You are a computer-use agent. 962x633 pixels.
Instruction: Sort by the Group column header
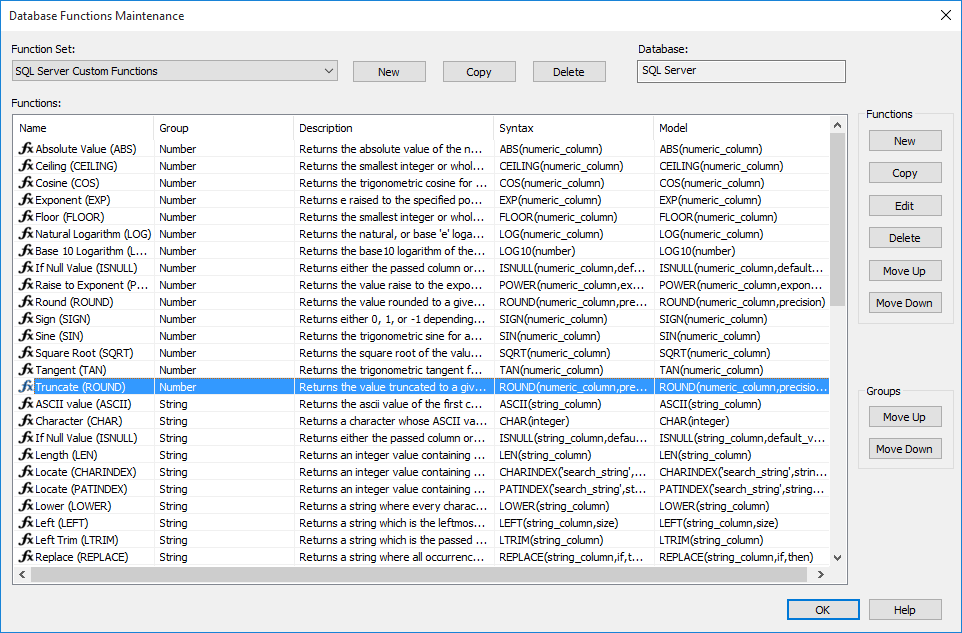click(x=223, y=128)
